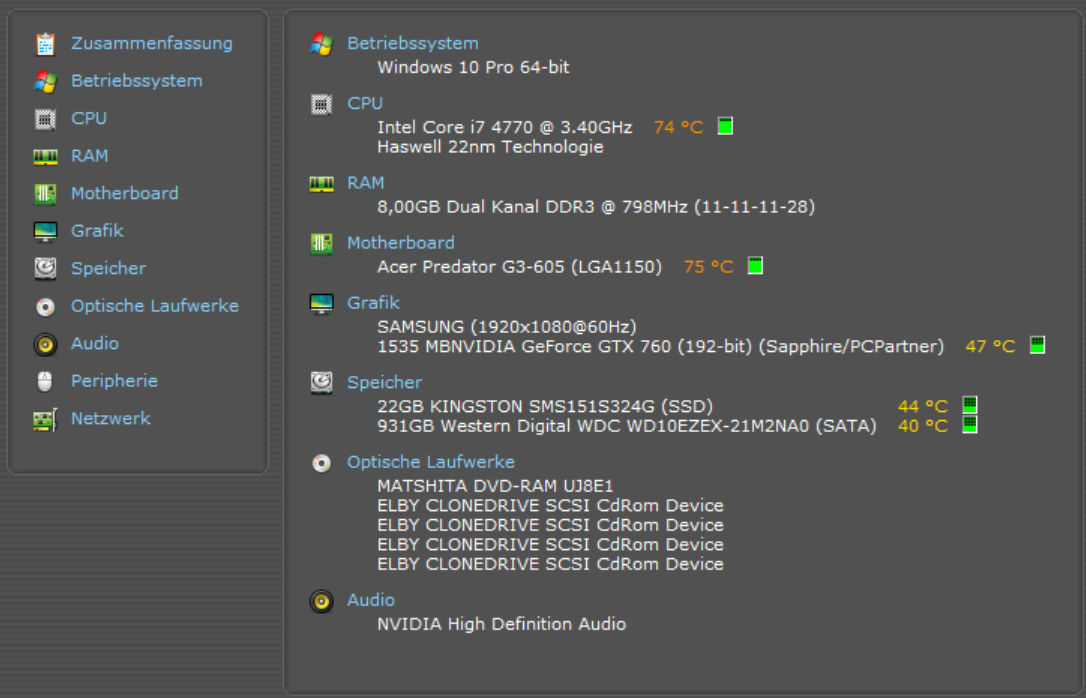The image size is (1086, 698).
Task: Click the Motherboard icon in sidebar
Action: pos(46,194)
